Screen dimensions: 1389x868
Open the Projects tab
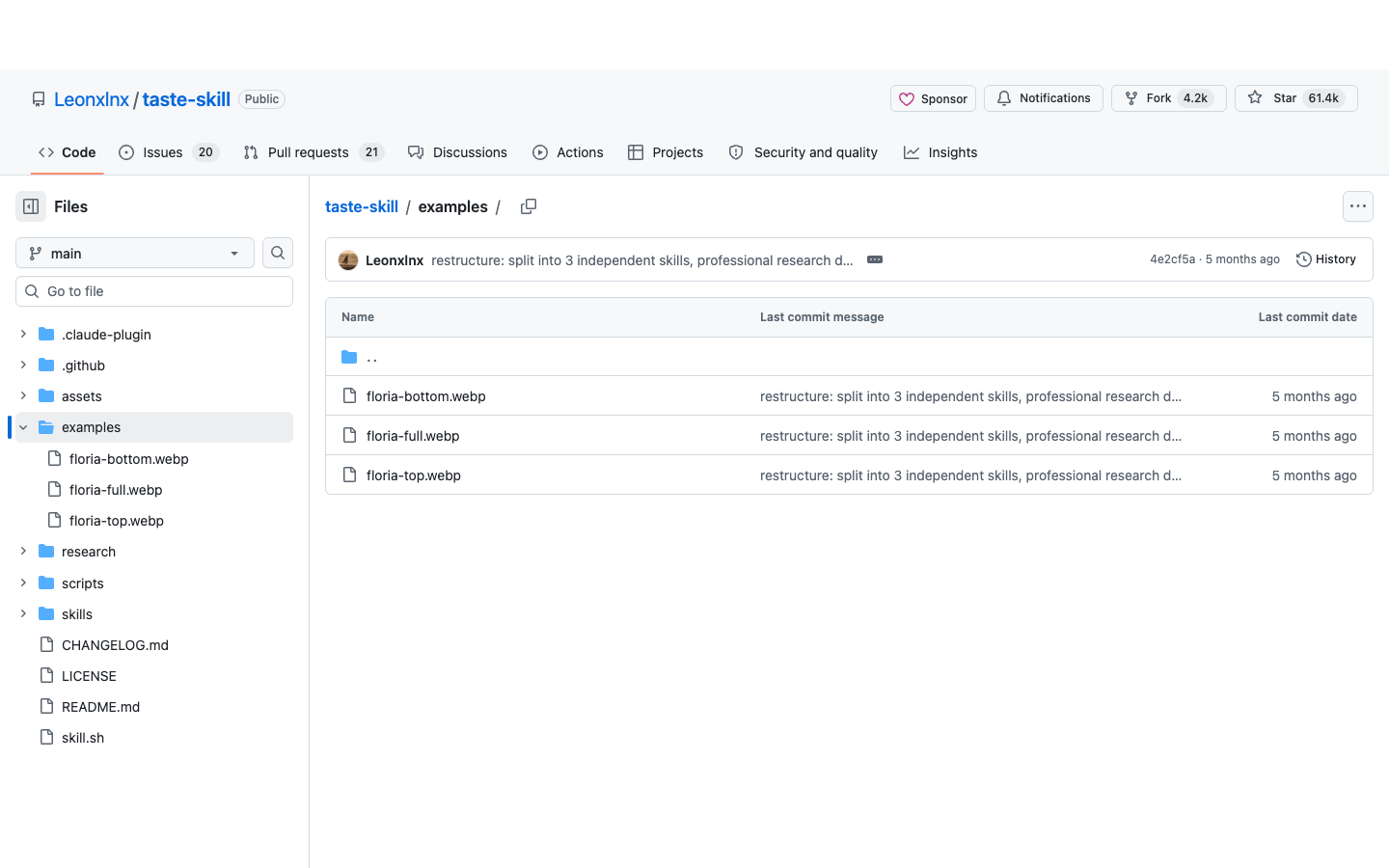666,152
